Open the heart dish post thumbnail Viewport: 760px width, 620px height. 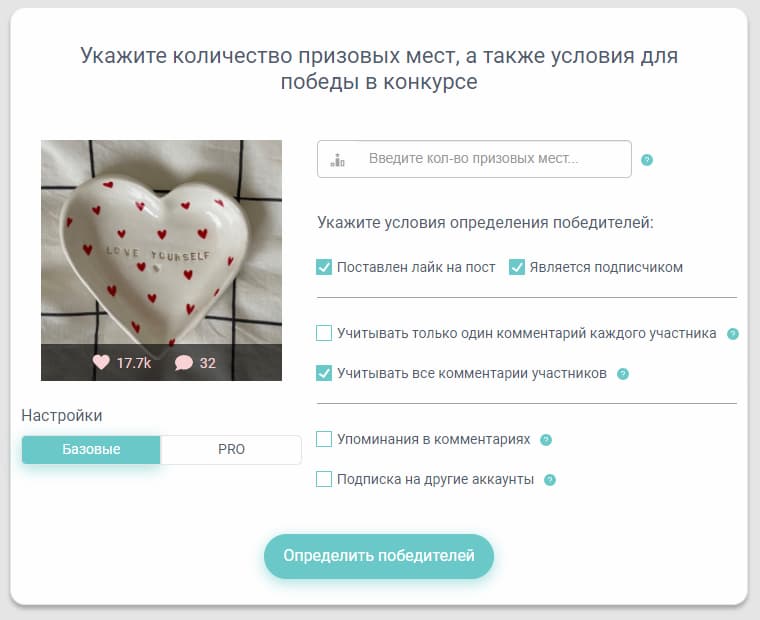[x=161, y=260]
